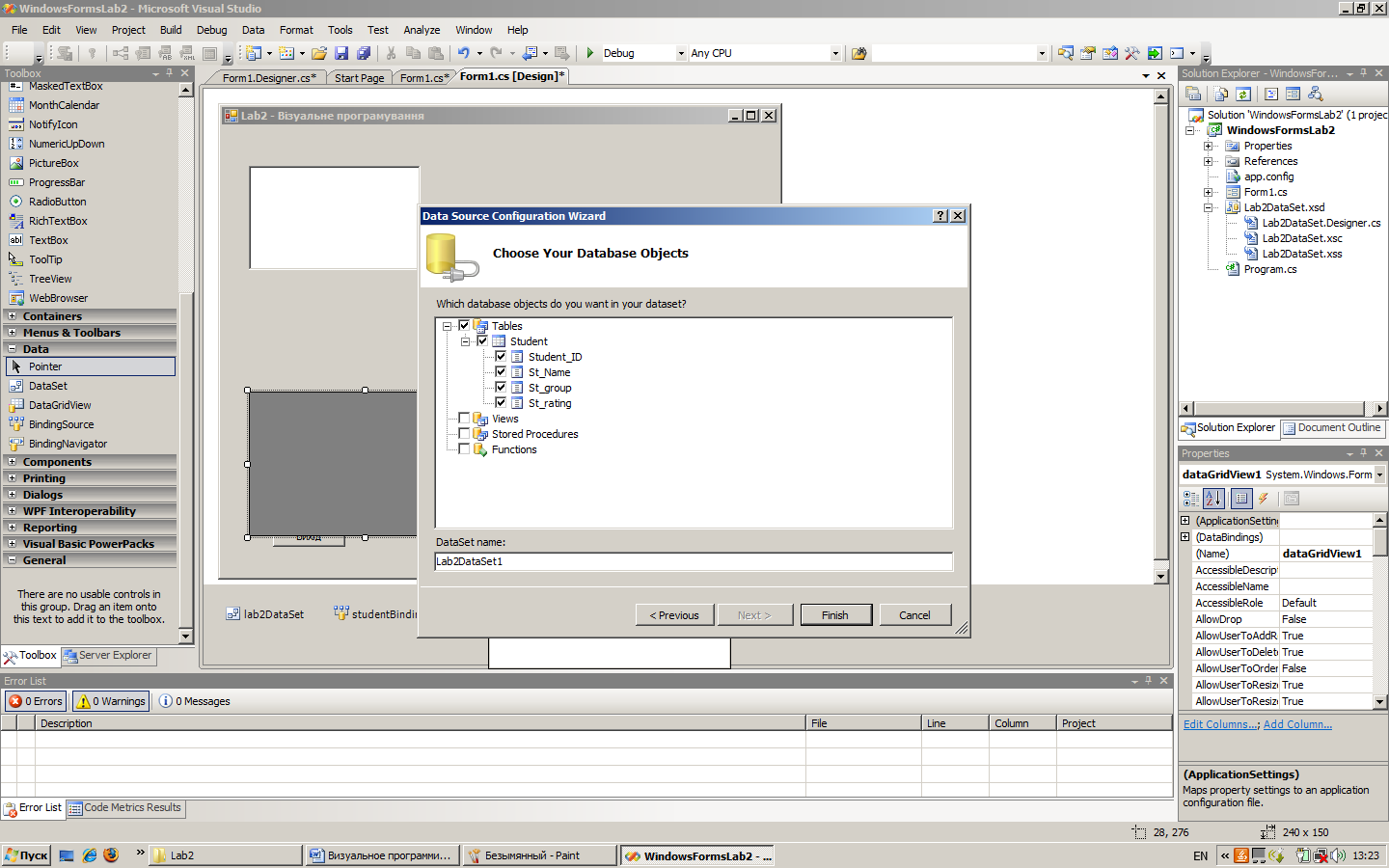Open Firefox from the quick launch
The height and width of the screenshot is (868, 1389).
[x=111, y=855]
